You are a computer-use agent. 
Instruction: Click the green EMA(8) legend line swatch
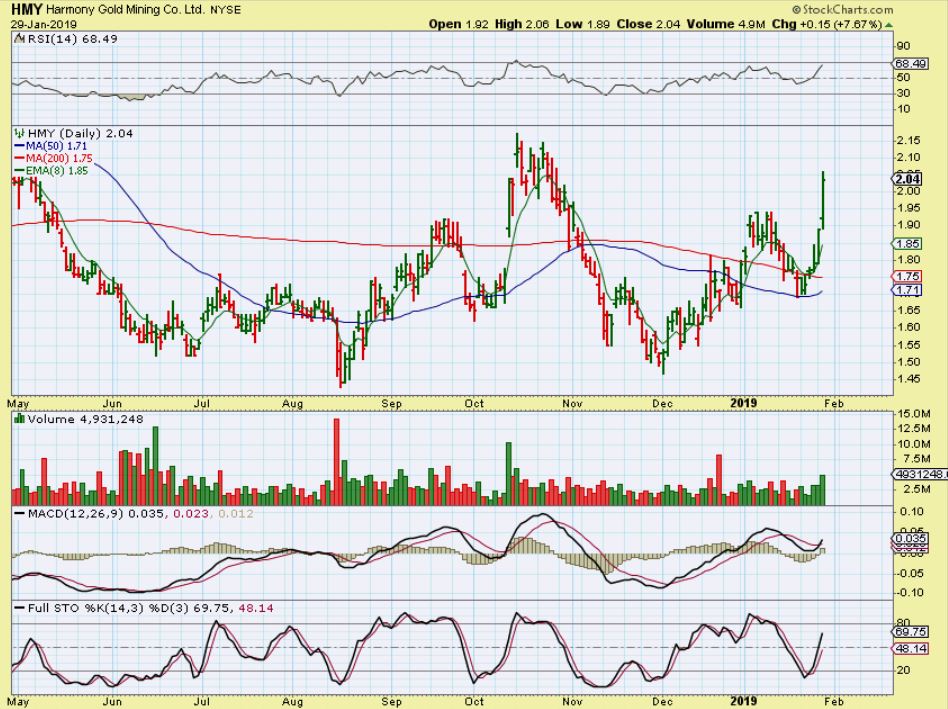coord(19,171)
